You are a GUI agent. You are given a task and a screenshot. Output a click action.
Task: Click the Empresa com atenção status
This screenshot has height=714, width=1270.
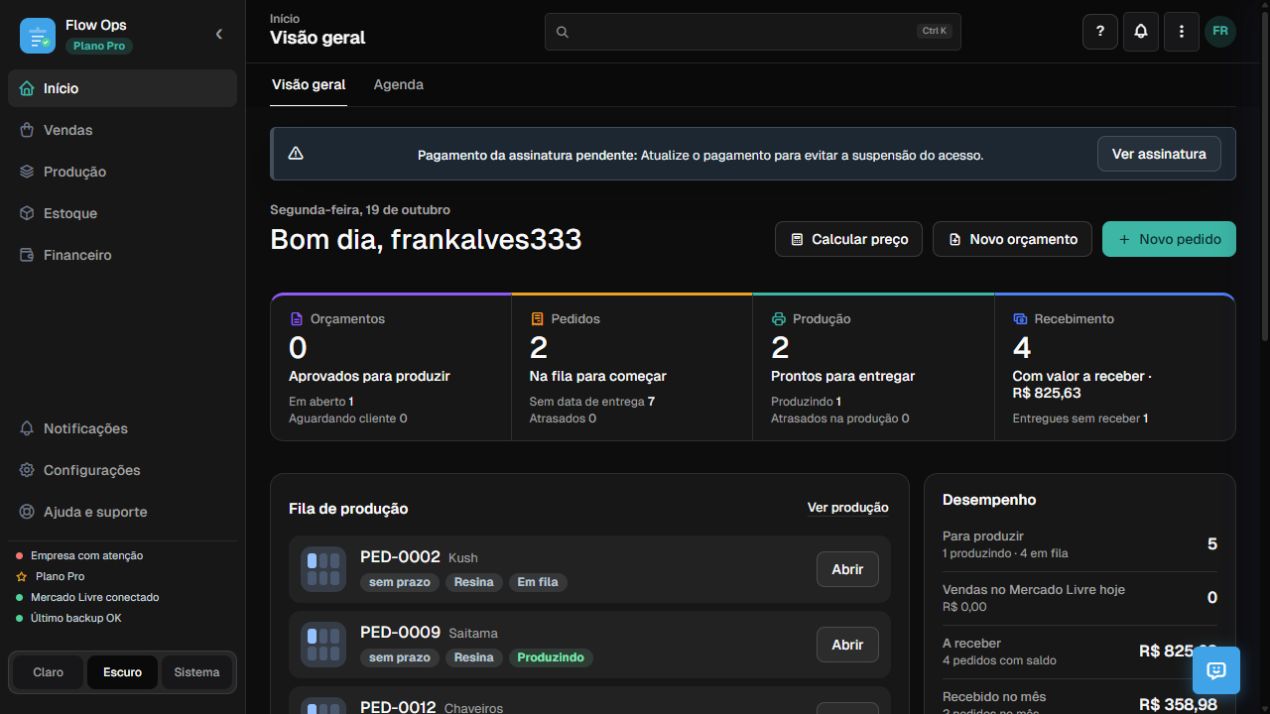[x=80, y=555]
